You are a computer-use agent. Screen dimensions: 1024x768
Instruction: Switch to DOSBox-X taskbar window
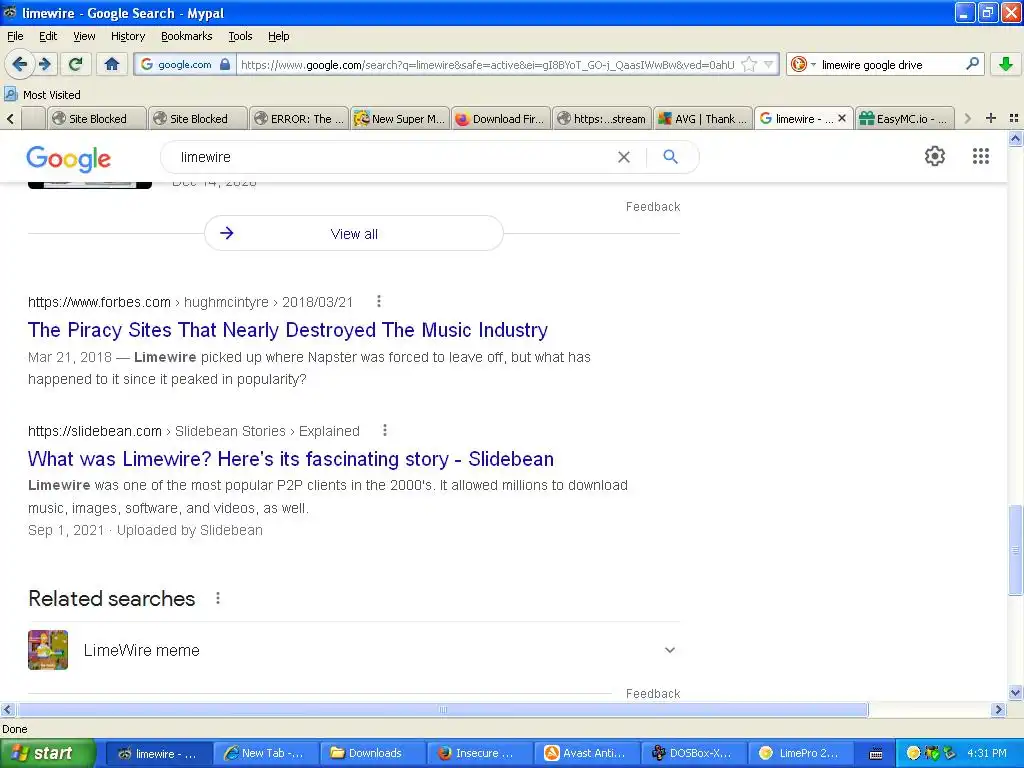pyautogui.click(x=694, y=753)
